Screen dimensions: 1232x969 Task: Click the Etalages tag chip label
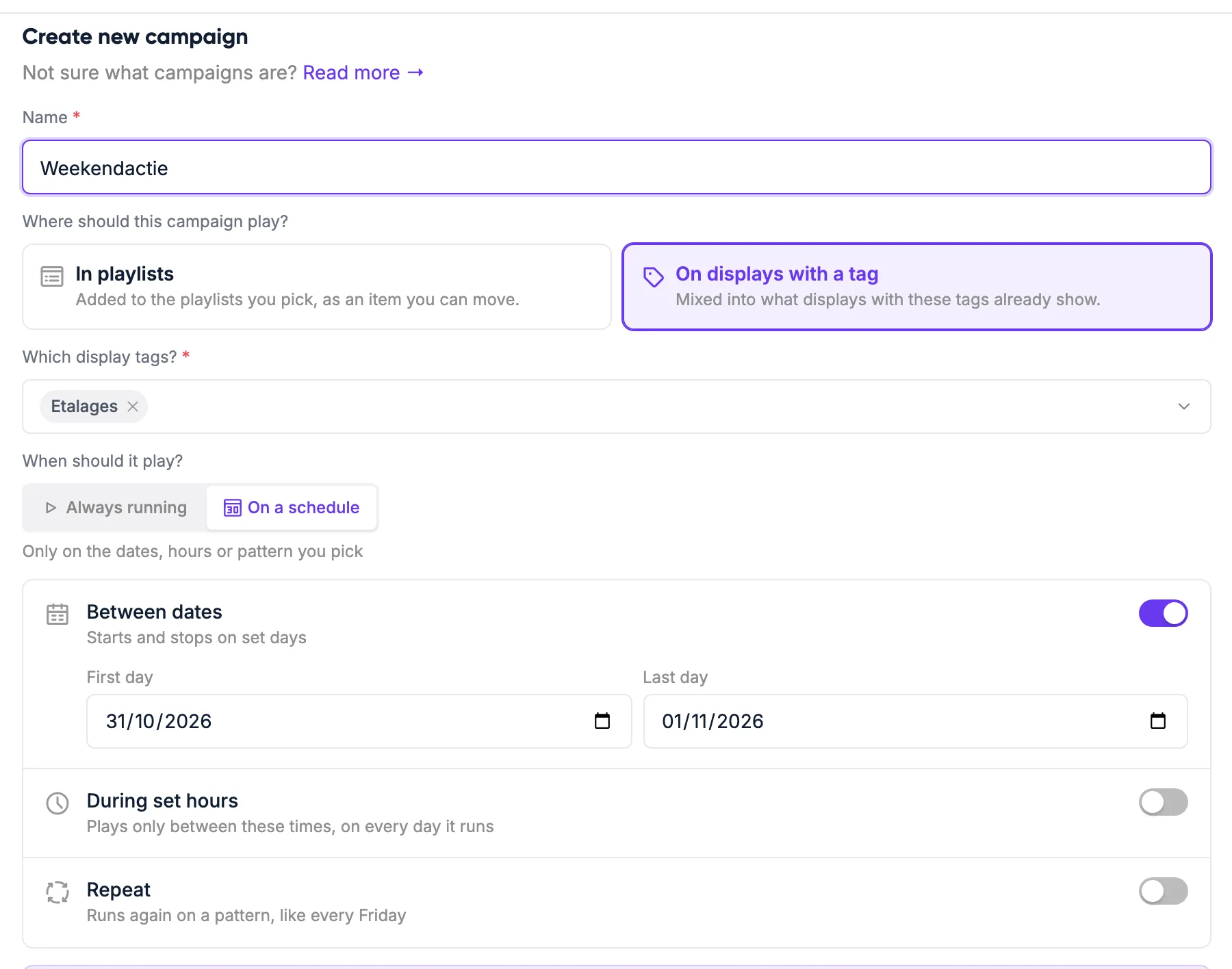84,406
